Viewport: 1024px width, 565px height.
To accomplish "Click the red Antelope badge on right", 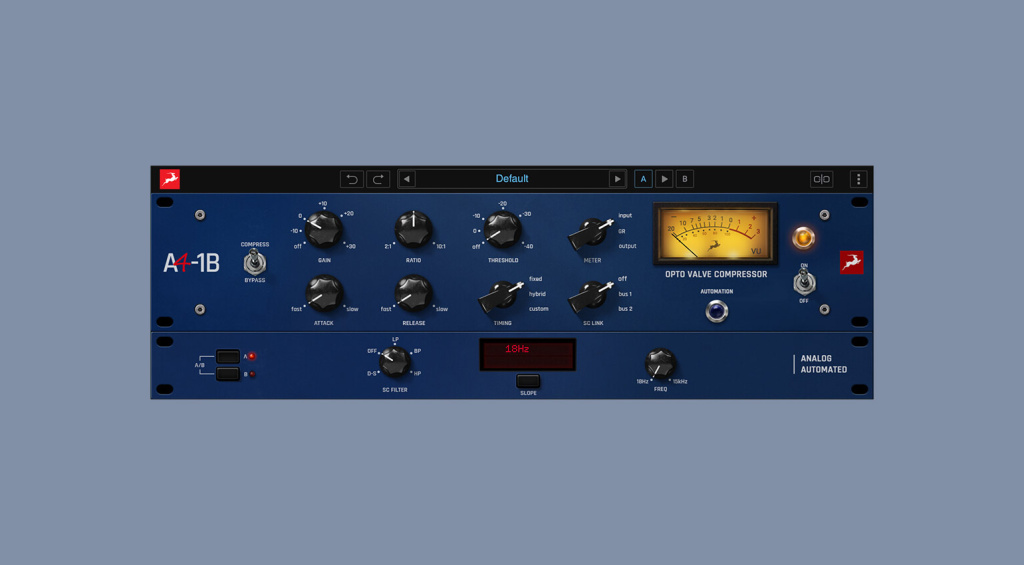I will pos(852,263).
